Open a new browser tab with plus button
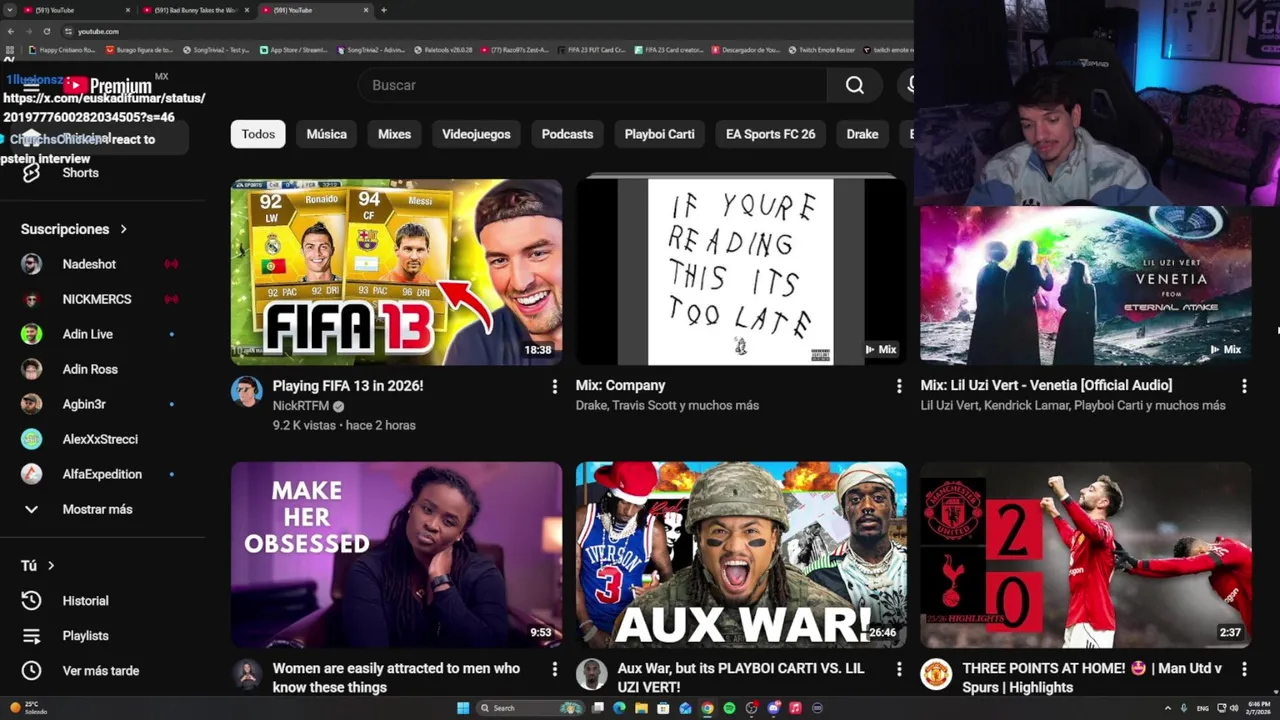The image size is (1280, 720). tap(384, 10)
